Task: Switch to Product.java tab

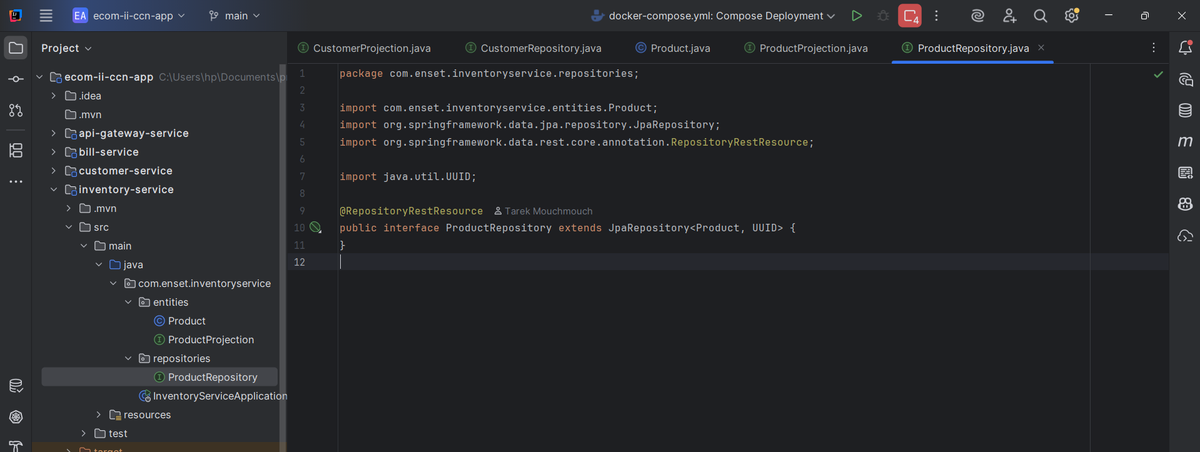Action: (x=672, y=48)
